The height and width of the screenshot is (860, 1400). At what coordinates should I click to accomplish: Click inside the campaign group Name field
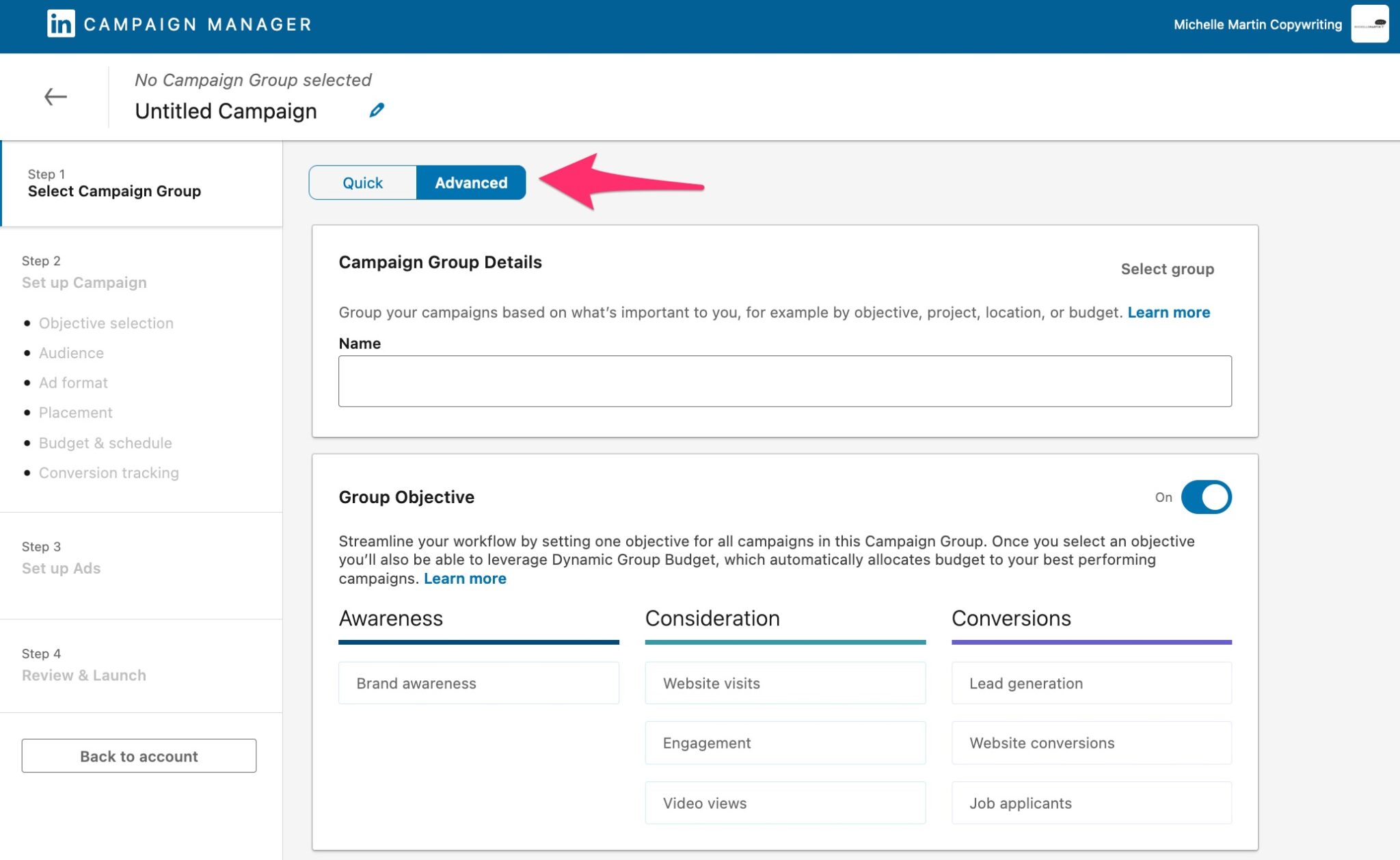(785, 381)
